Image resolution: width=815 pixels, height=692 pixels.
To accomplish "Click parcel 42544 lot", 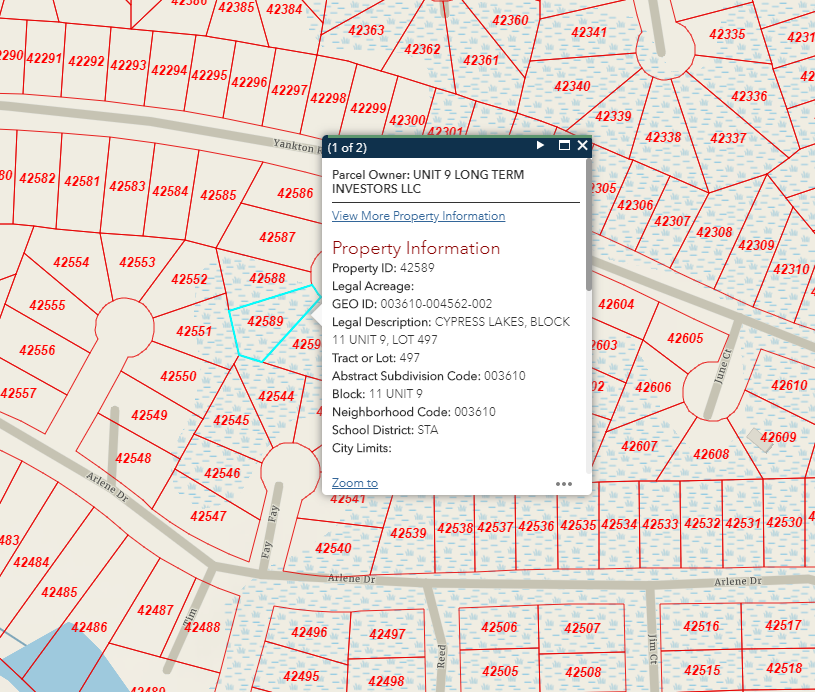I will [x=276, y=397].
